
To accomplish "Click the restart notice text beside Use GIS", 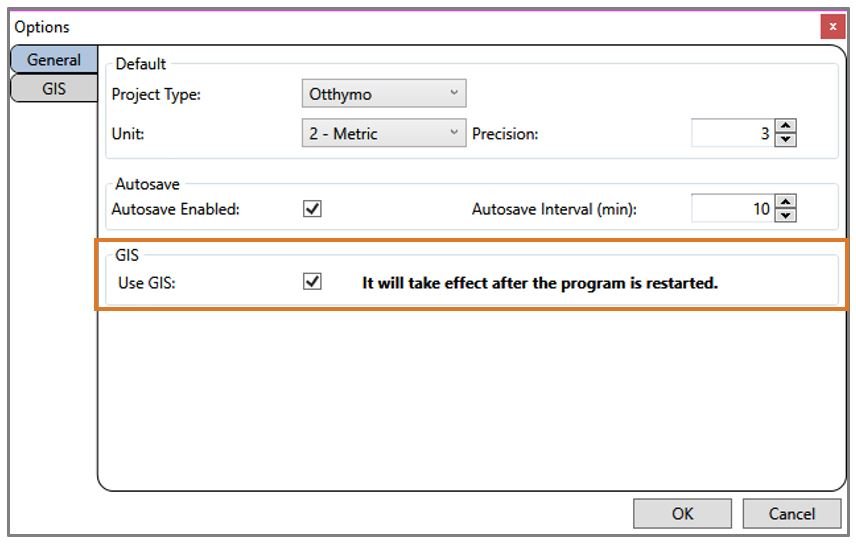I will [539, 283].
